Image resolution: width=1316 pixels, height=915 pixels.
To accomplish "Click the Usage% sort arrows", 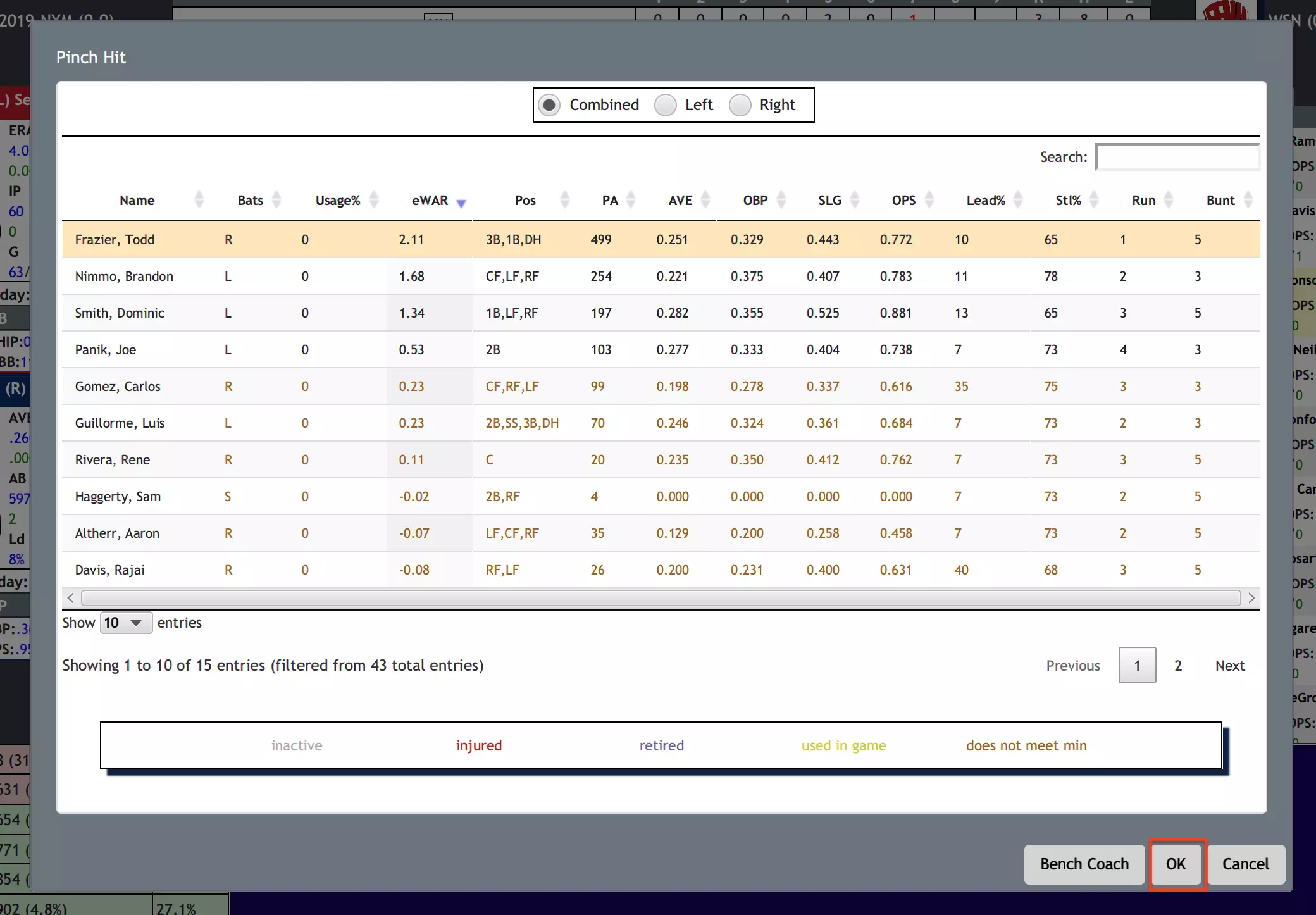I will [x=374, y=200].
